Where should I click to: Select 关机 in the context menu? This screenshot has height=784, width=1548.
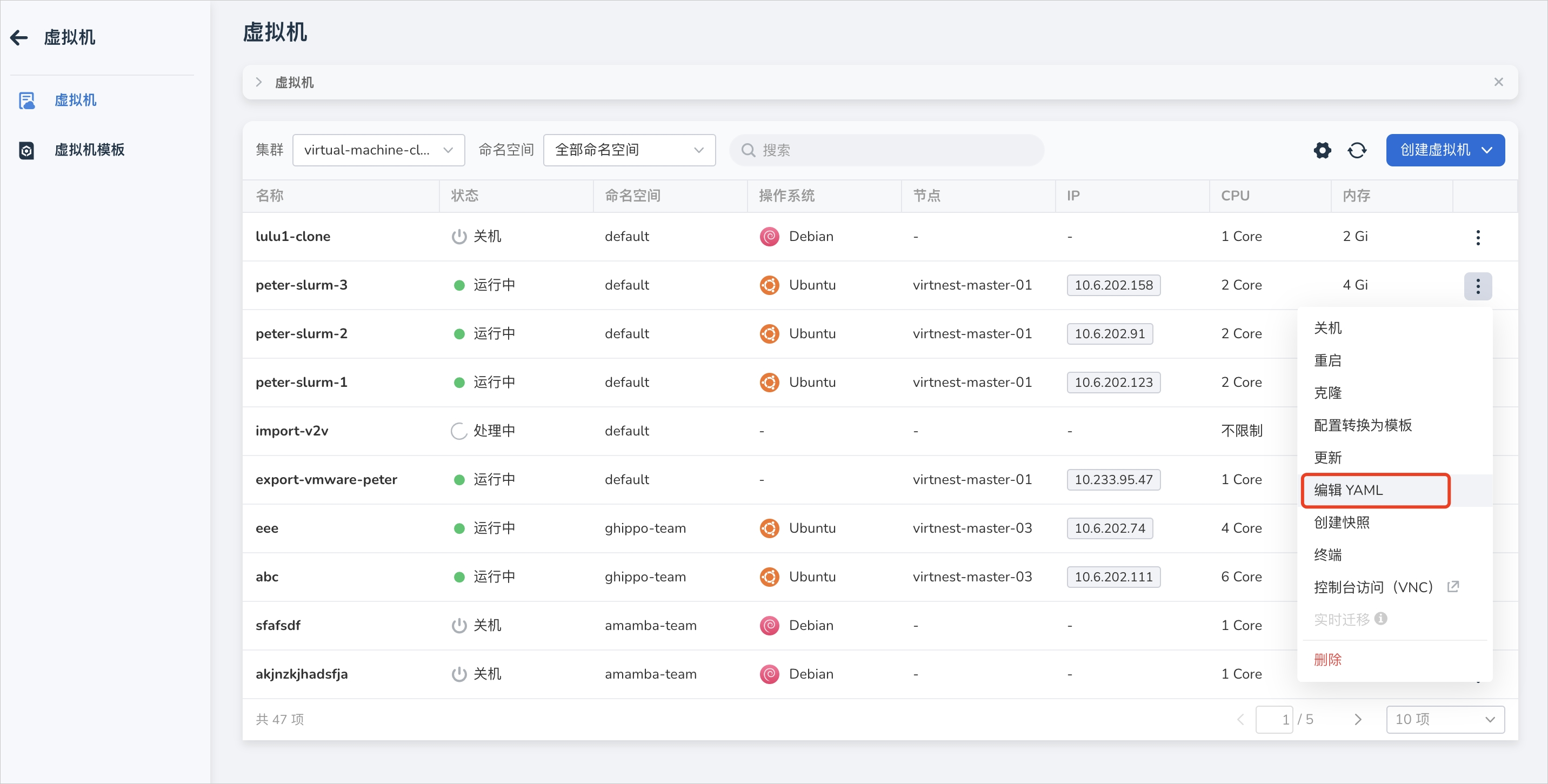(x=1394, y=328)
